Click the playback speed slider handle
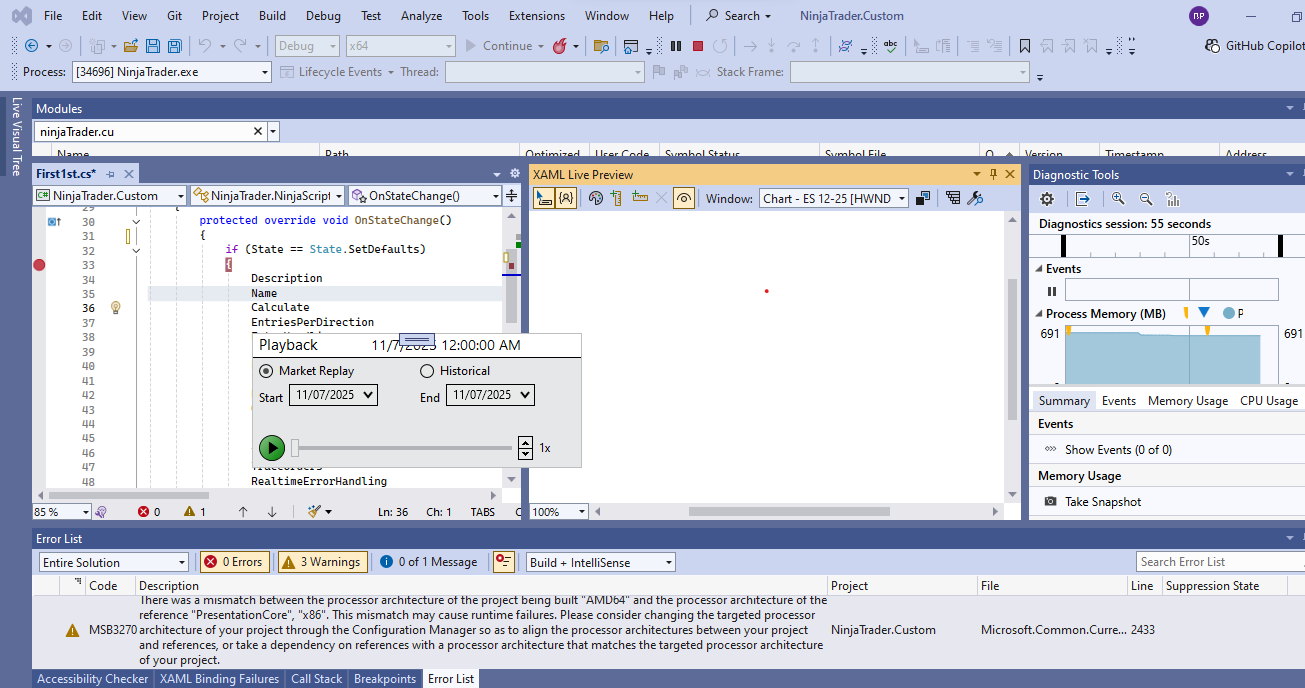Image resolution: width=1305 pixels, height=688 pixels. click(295, 448)
